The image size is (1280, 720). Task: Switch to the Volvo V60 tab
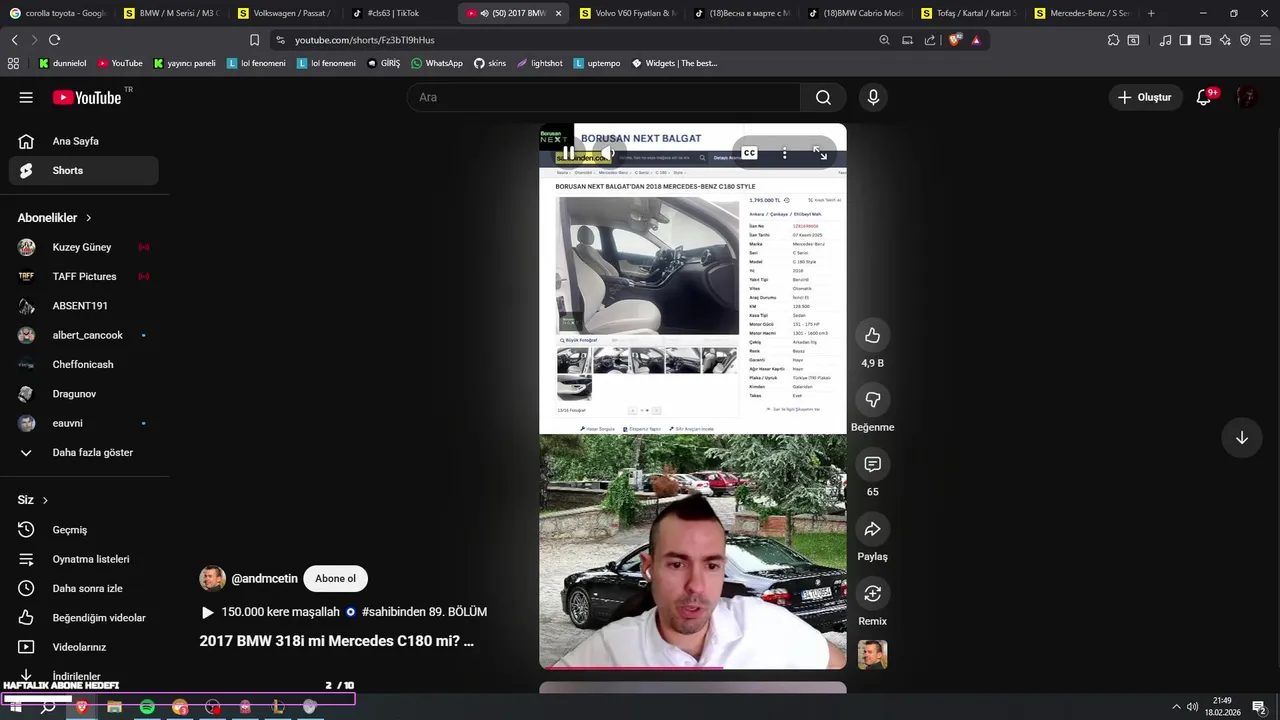pyautogui.click(x=628, y=13)
